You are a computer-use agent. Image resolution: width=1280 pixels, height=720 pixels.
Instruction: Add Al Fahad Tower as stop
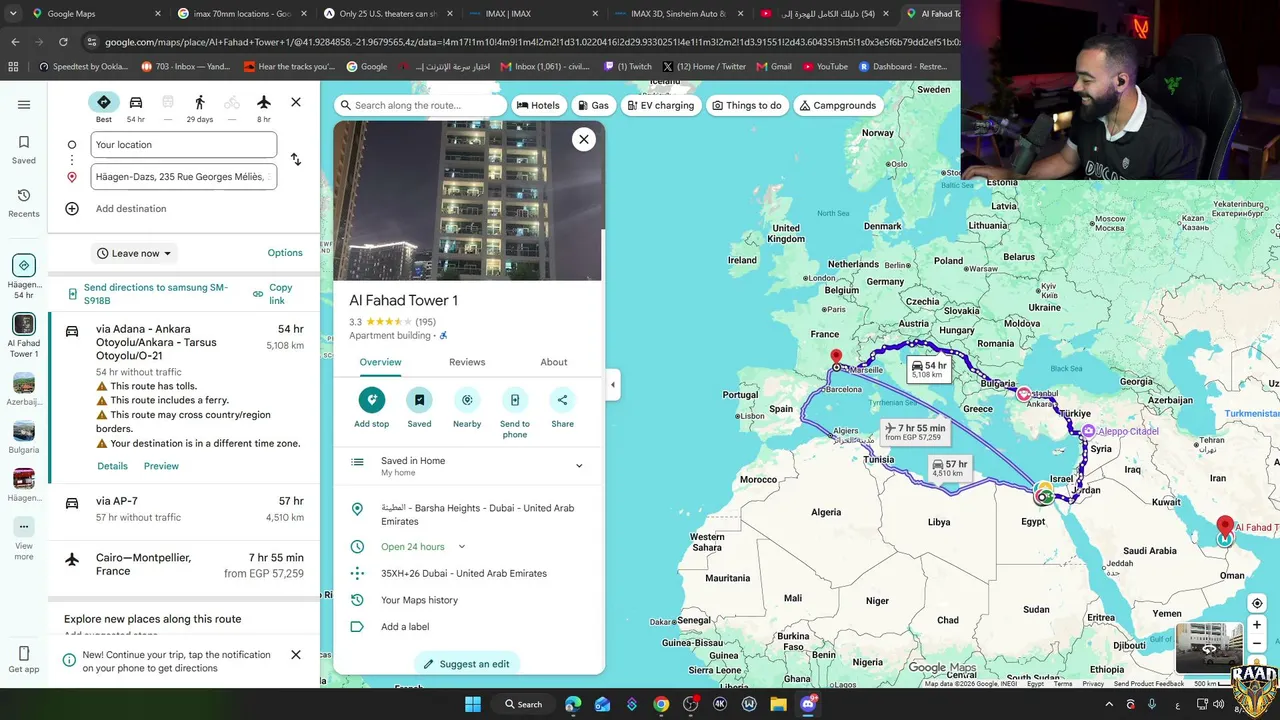(x=372, y=407)
